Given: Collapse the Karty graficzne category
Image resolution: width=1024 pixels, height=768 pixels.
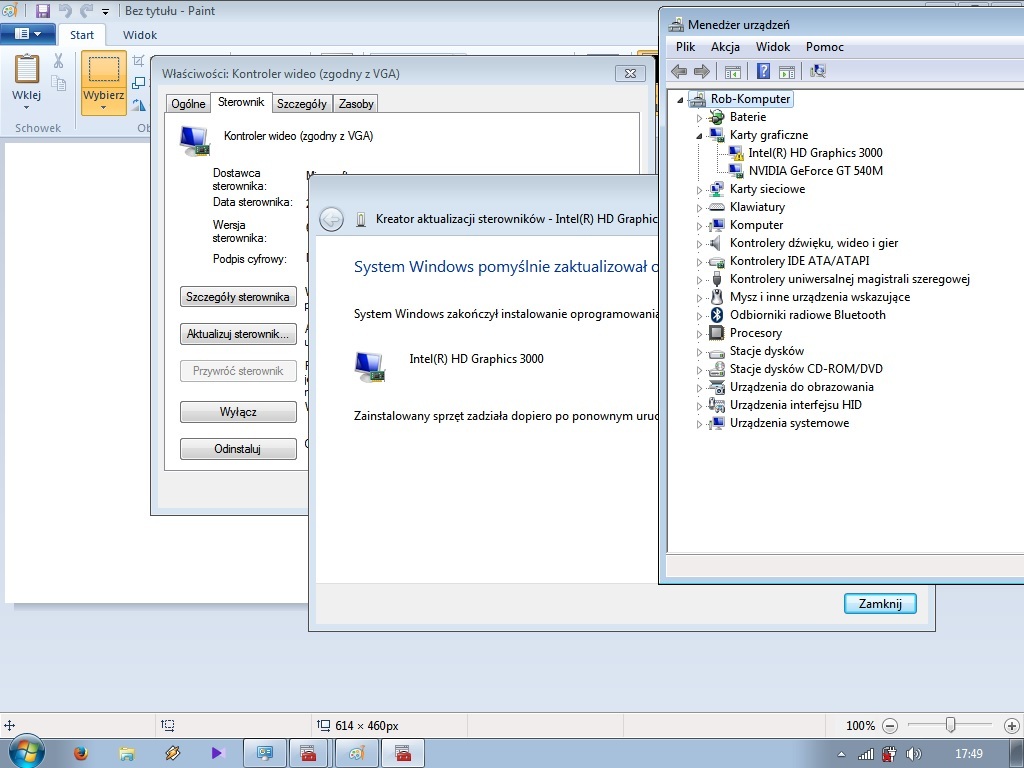Looking at the screenshot, I should tap(699, 136).
